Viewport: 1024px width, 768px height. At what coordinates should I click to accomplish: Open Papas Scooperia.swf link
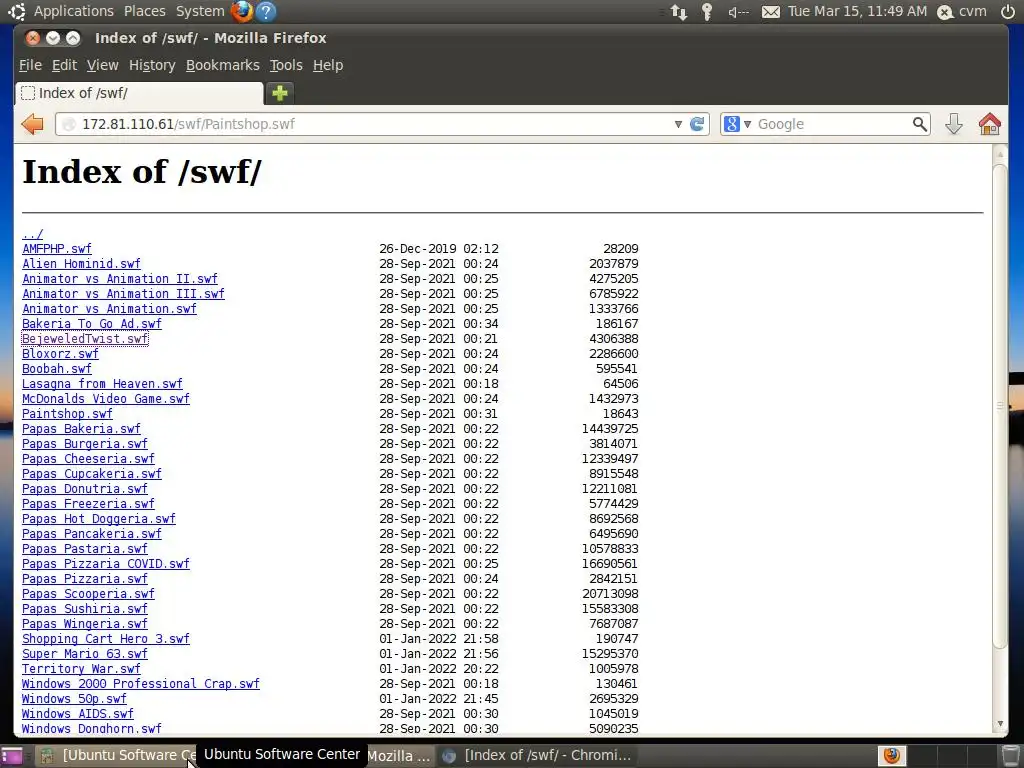88,594
